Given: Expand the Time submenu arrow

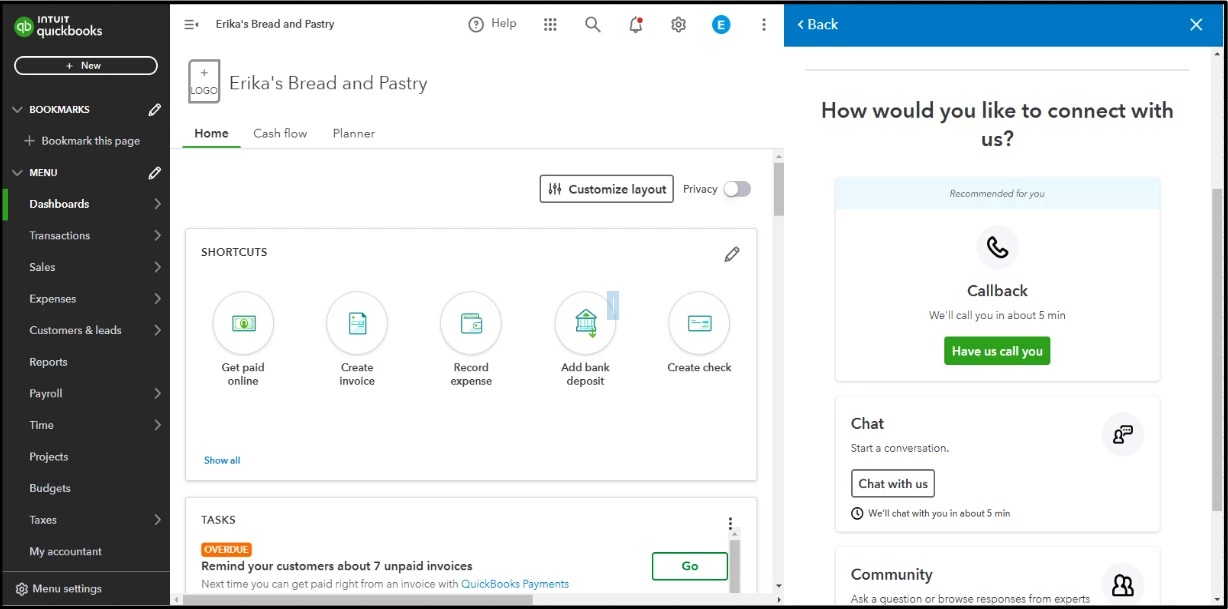Looking at the screenshot, I should click(157, 425).
